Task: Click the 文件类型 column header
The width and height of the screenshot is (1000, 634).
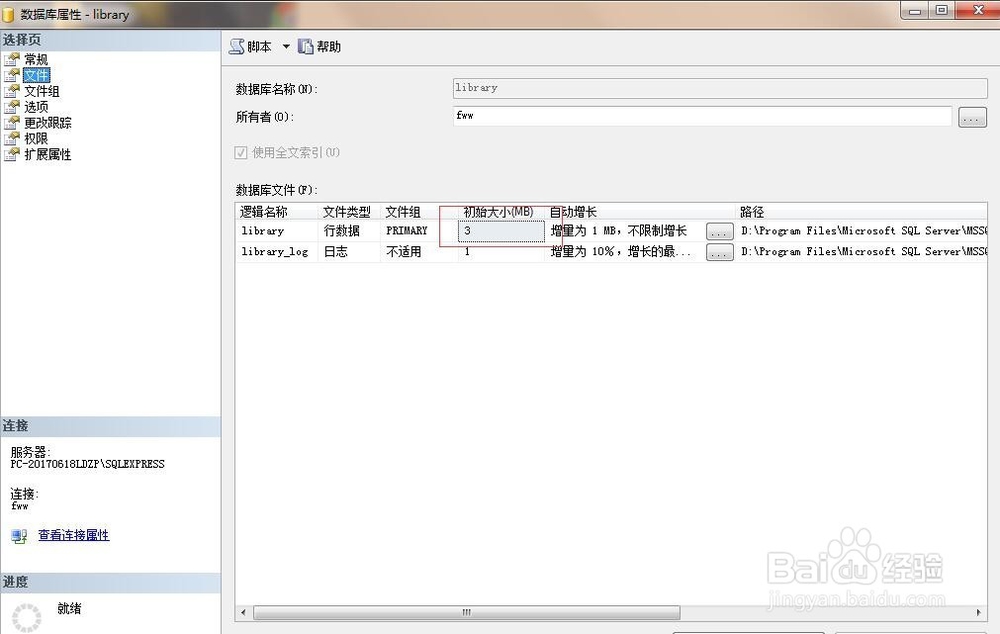Action: click(349, 212)
